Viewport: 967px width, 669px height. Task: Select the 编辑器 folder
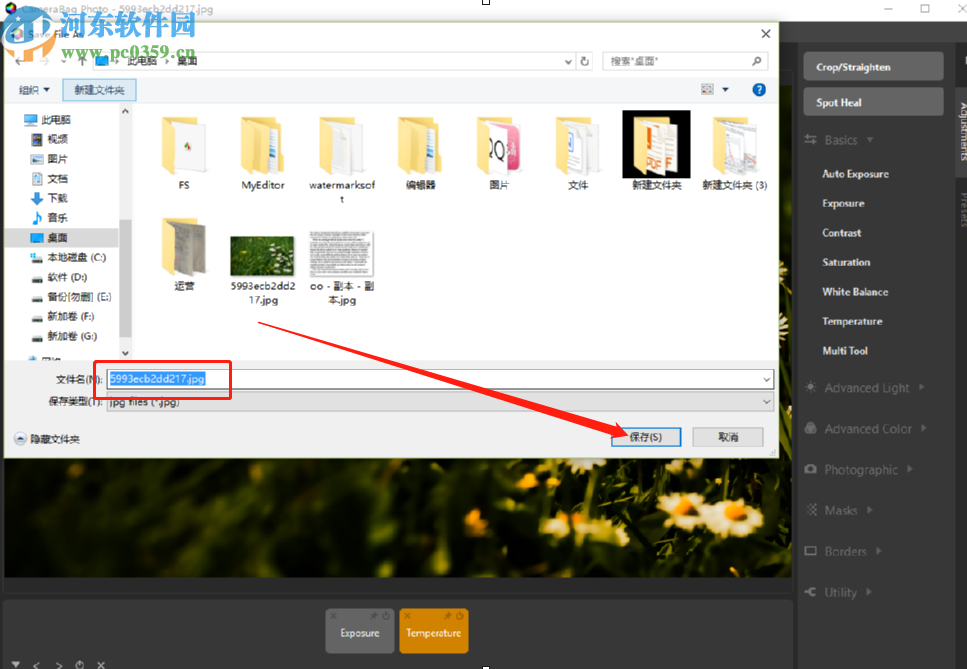click(421, 153)
